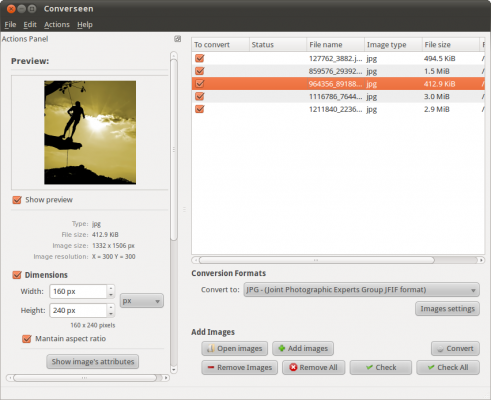The width and height of the screenshot is (491, 400).
Task: Click the green plus Add images icon
Action: [282, 348]
